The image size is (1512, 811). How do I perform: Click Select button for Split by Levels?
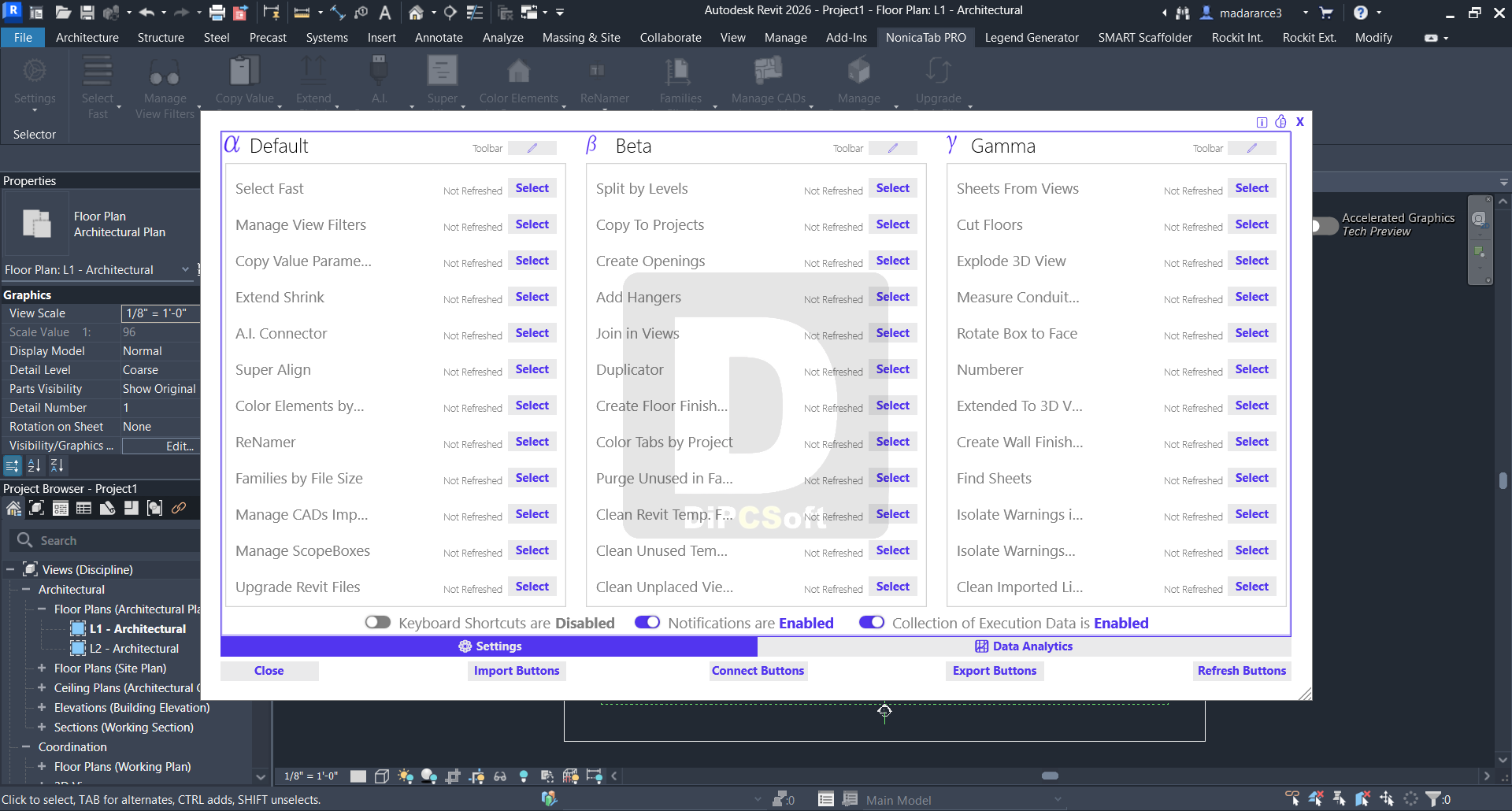click(893, 188)
